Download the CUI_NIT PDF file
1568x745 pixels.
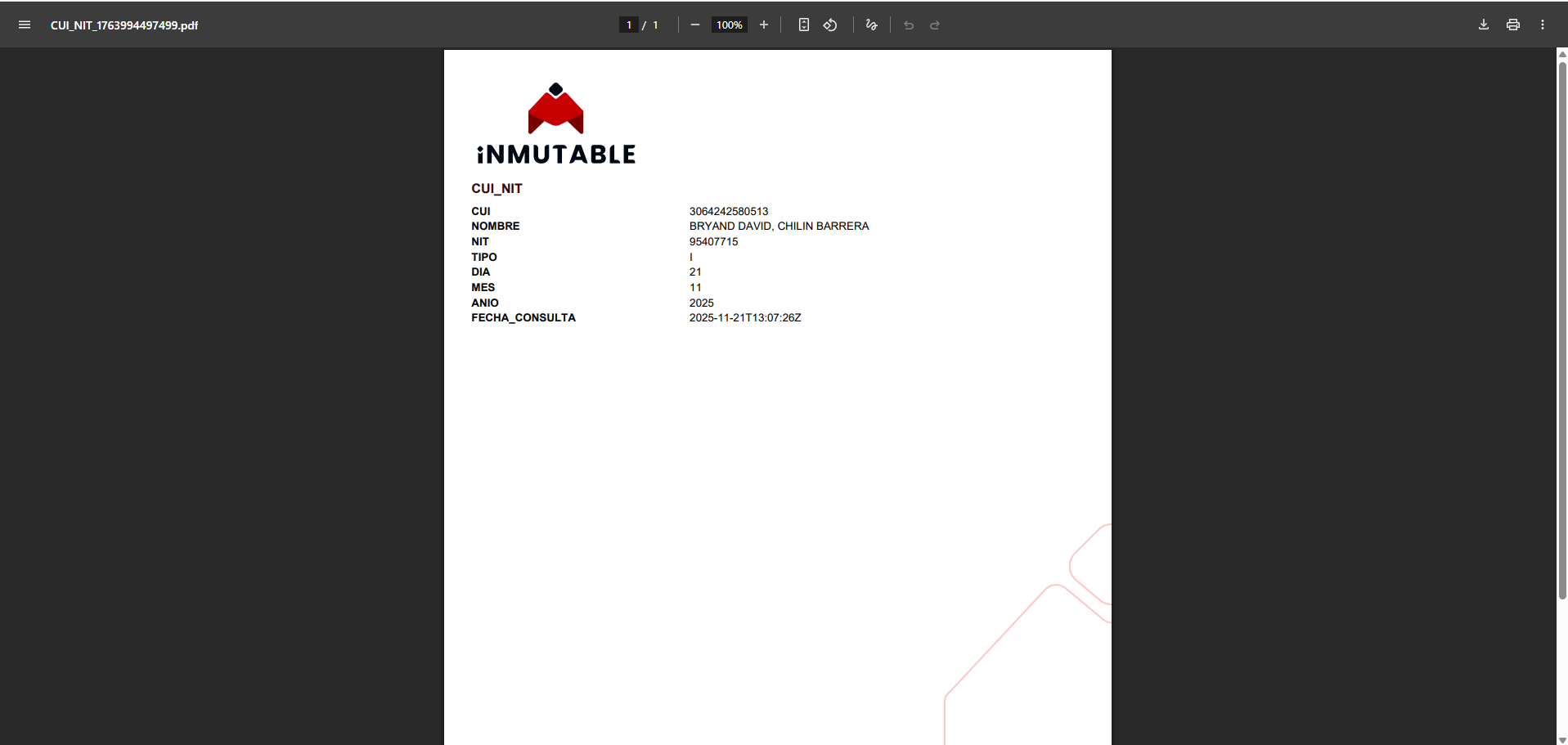point(1483,25)
